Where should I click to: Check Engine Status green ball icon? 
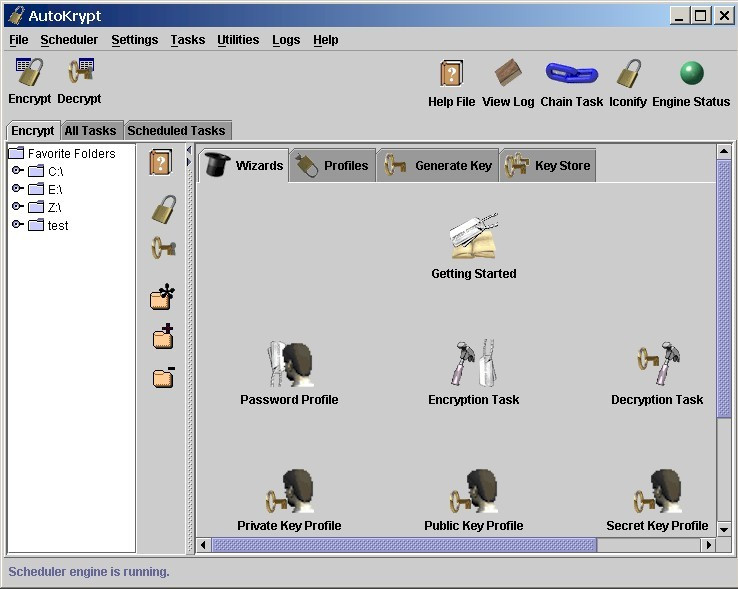691,73
